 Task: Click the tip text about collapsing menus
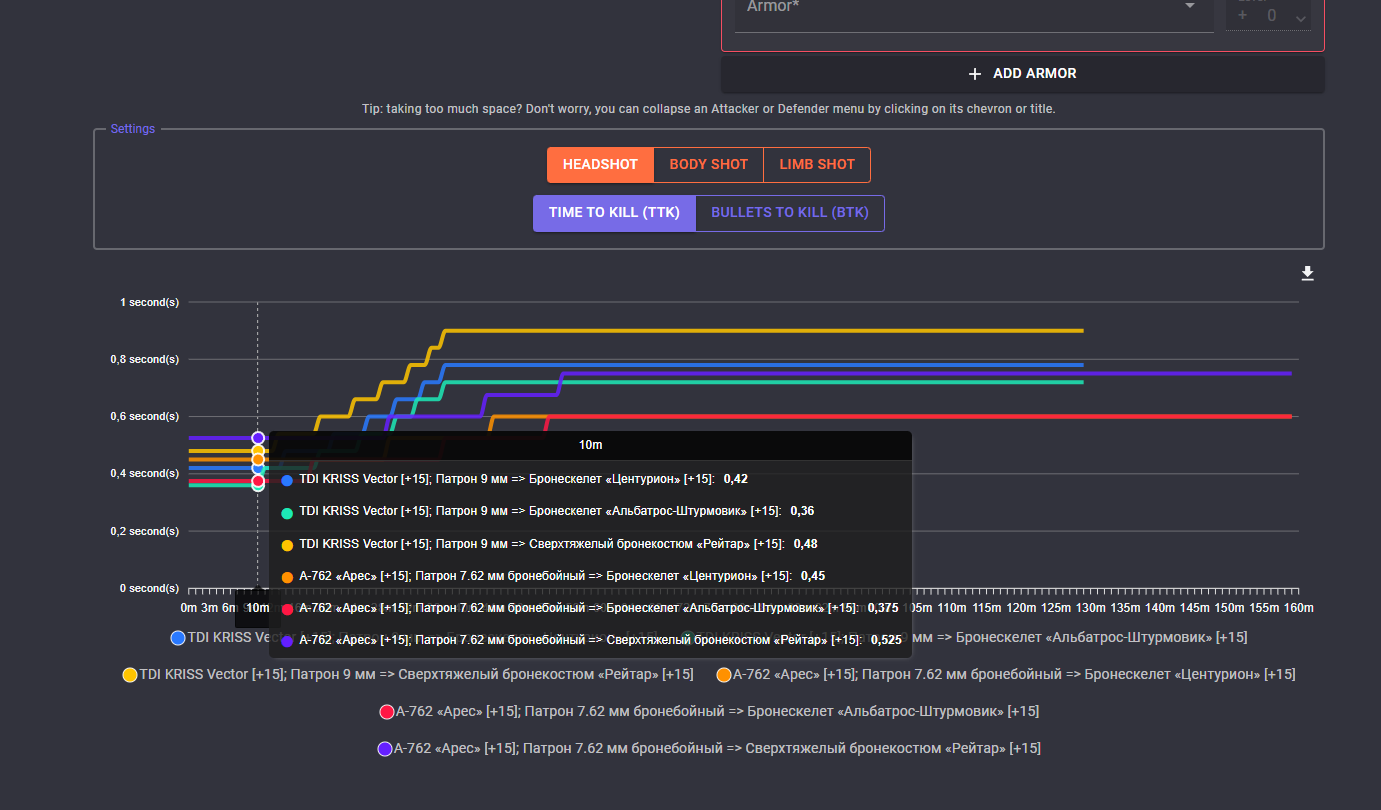(x=708, y=109)
